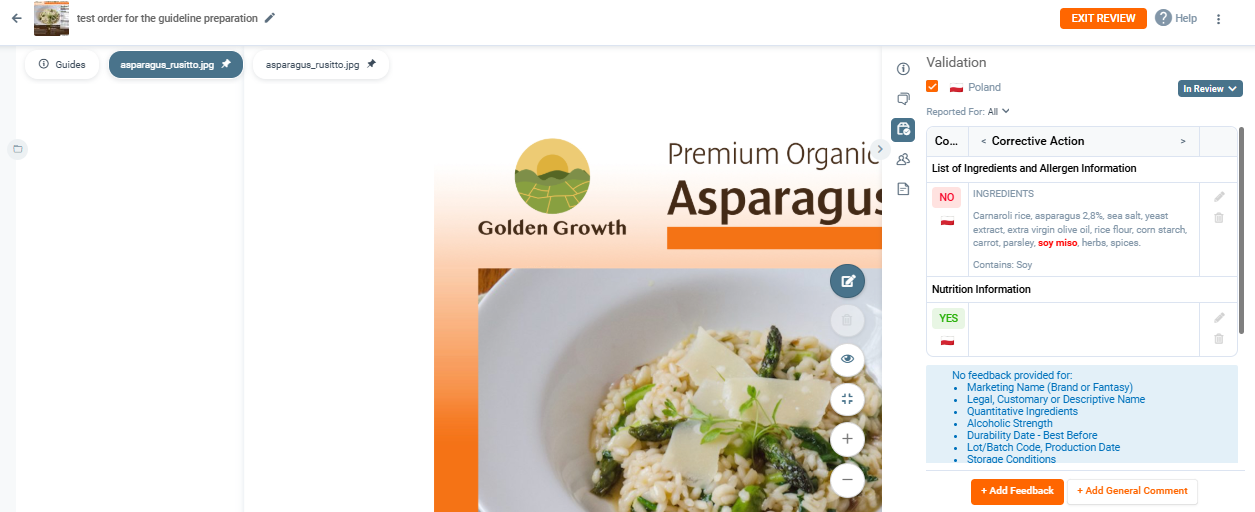The image size is (1255, 512).
Task: Open the three-dot more options menu
Action: coord(1218,19)
